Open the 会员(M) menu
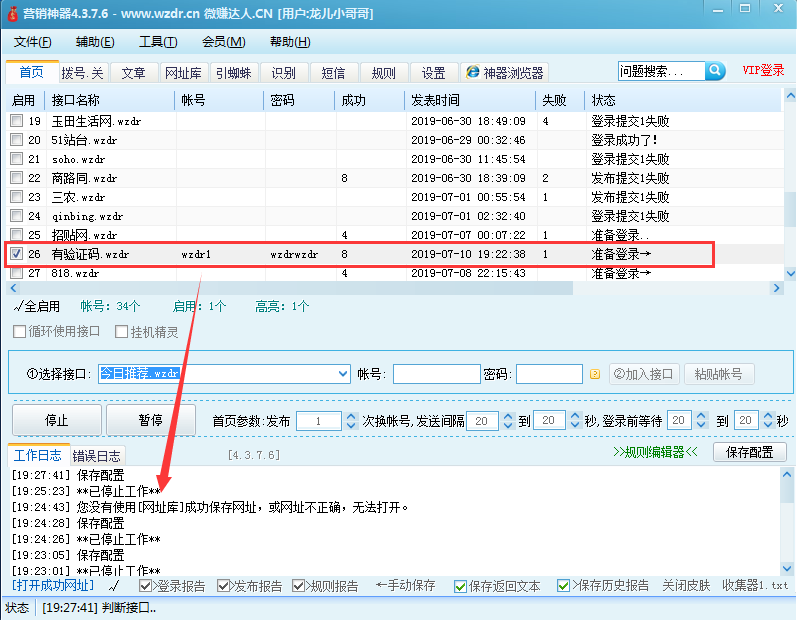Screen dimensions: 797x620 224,42
